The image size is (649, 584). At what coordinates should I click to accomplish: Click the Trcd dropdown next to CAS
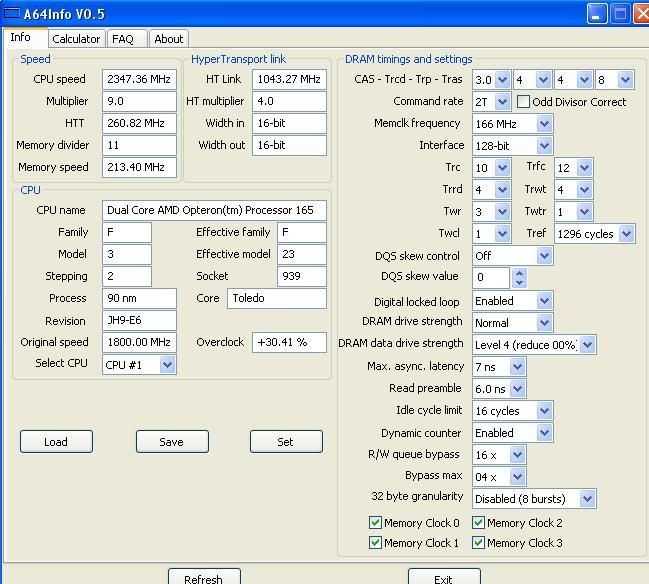[532, 79]
